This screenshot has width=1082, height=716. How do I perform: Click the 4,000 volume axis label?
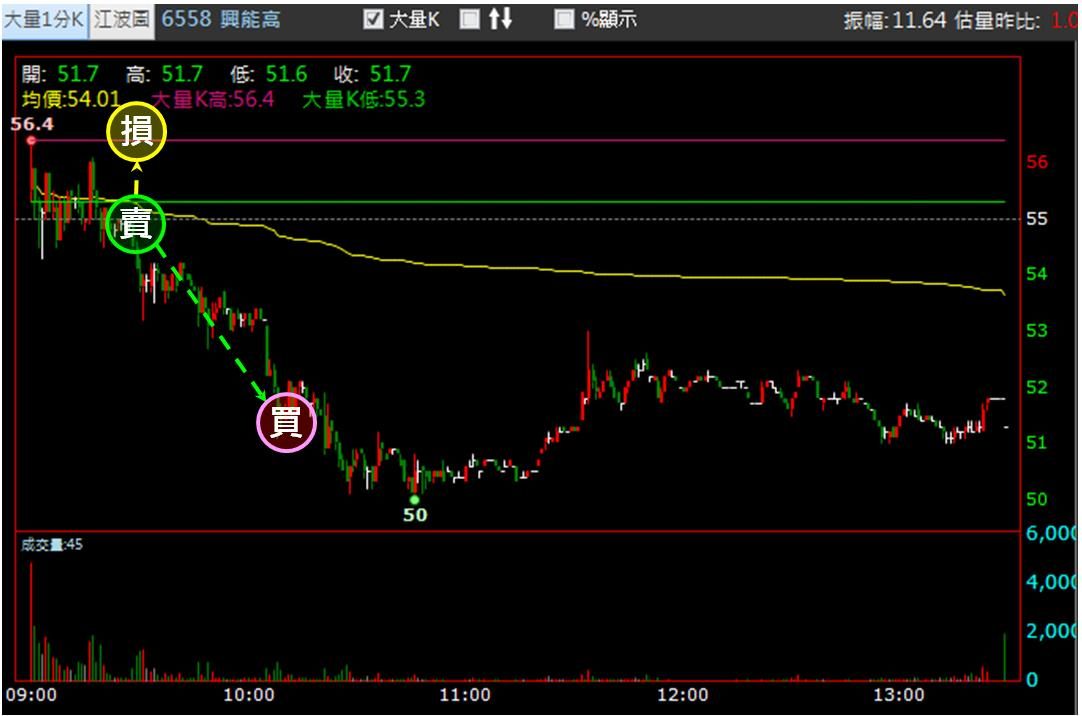(1051, 581)
